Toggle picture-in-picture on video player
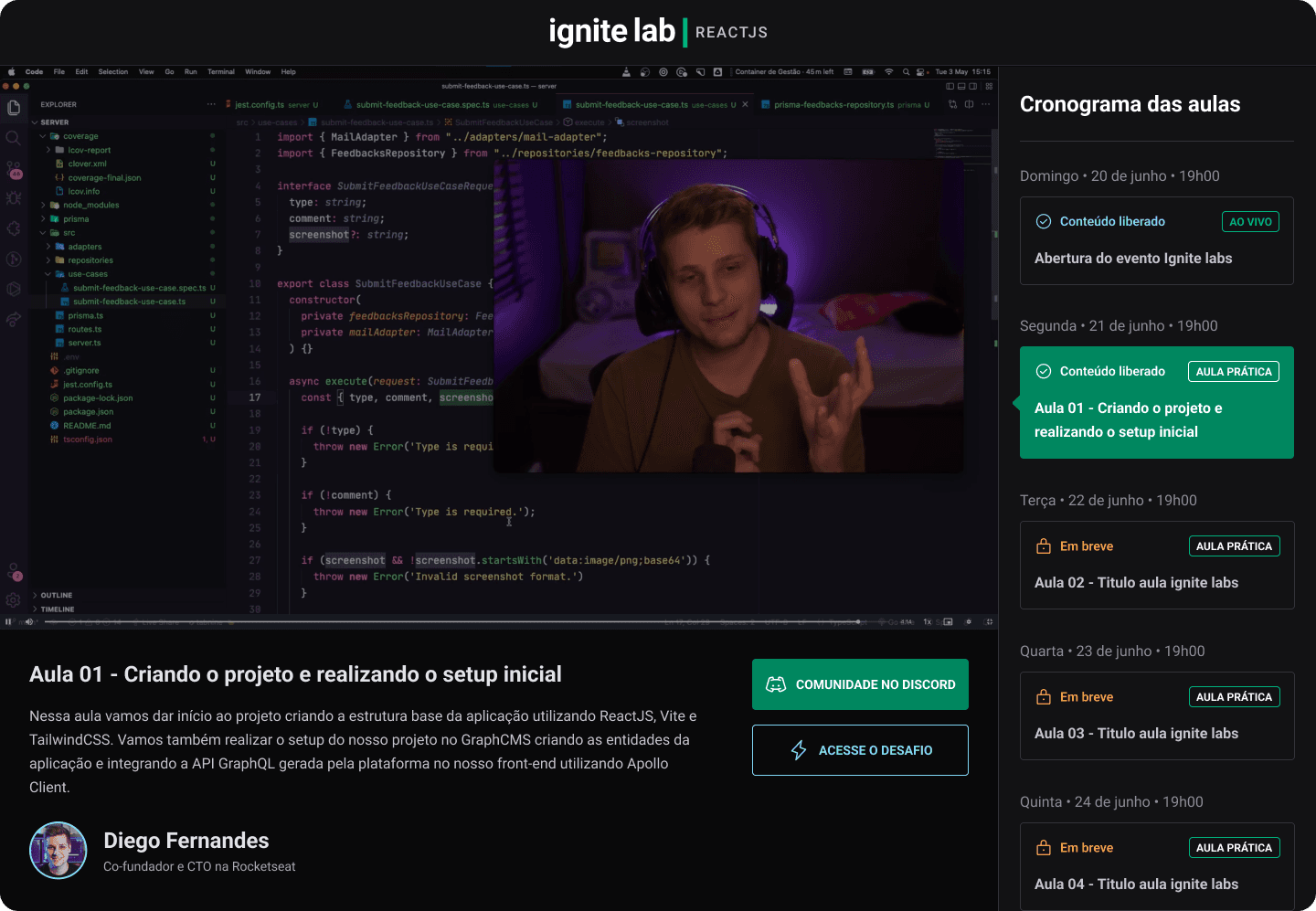The width and height of the screenshot is (1316, 911). click(x=948, y=621)
